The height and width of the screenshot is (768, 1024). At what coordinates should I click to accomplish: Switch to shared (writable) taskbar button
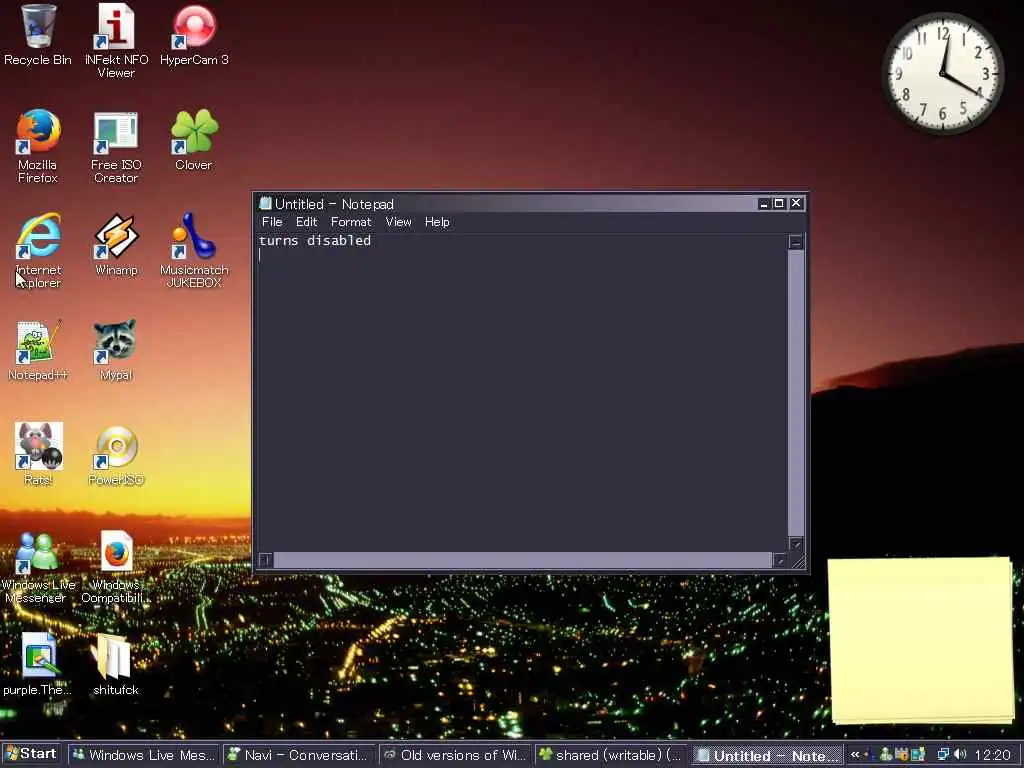[x=611, y=755]
